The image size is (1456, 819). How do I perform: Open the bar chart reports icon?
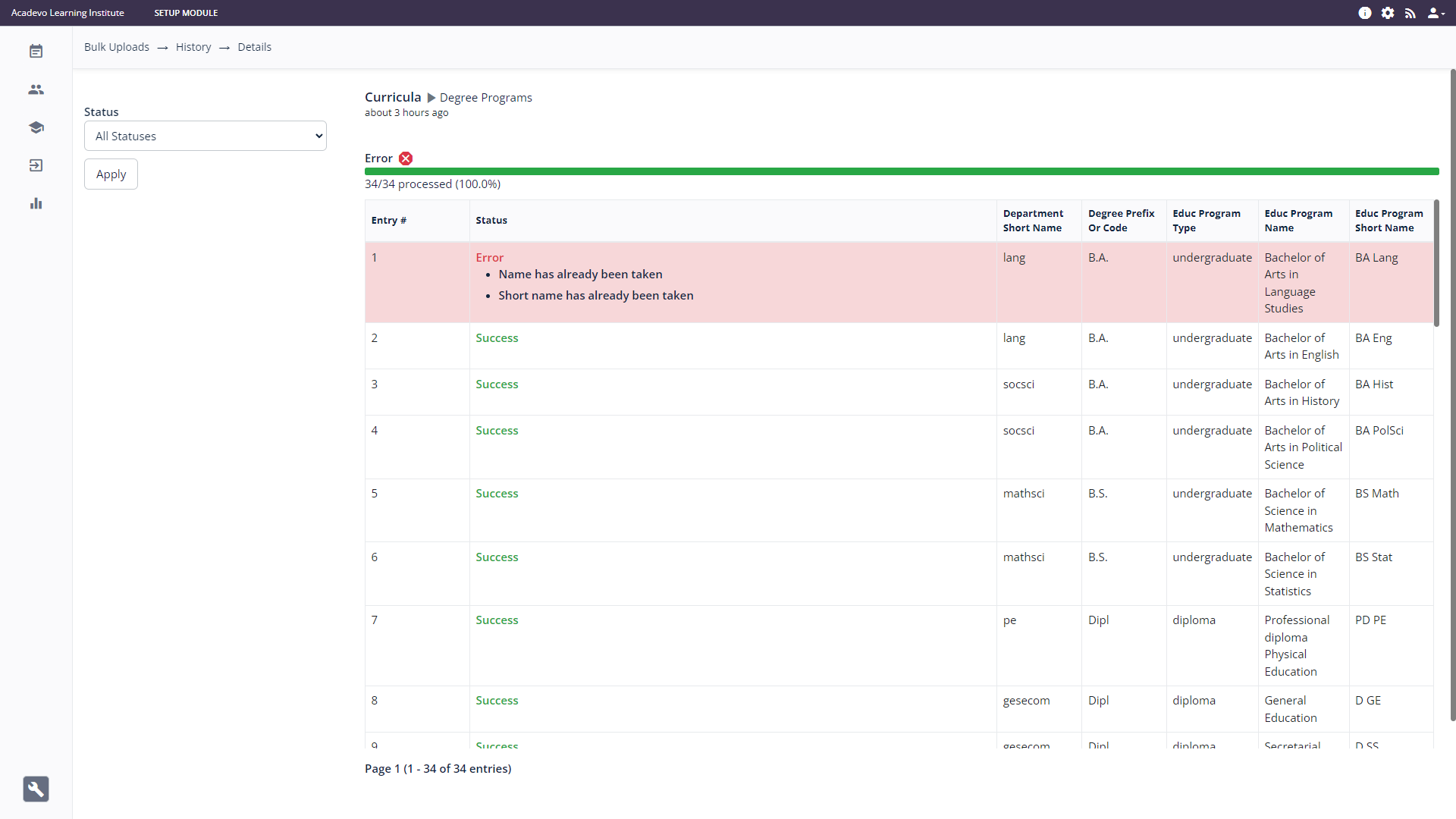[36, 203]
